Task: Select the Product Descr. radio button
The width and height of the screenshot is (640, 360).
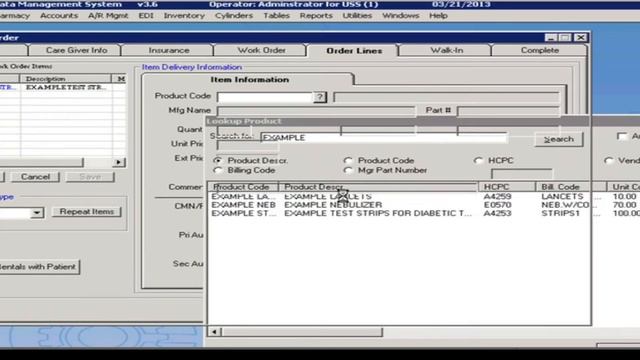Action: (218, 160)
